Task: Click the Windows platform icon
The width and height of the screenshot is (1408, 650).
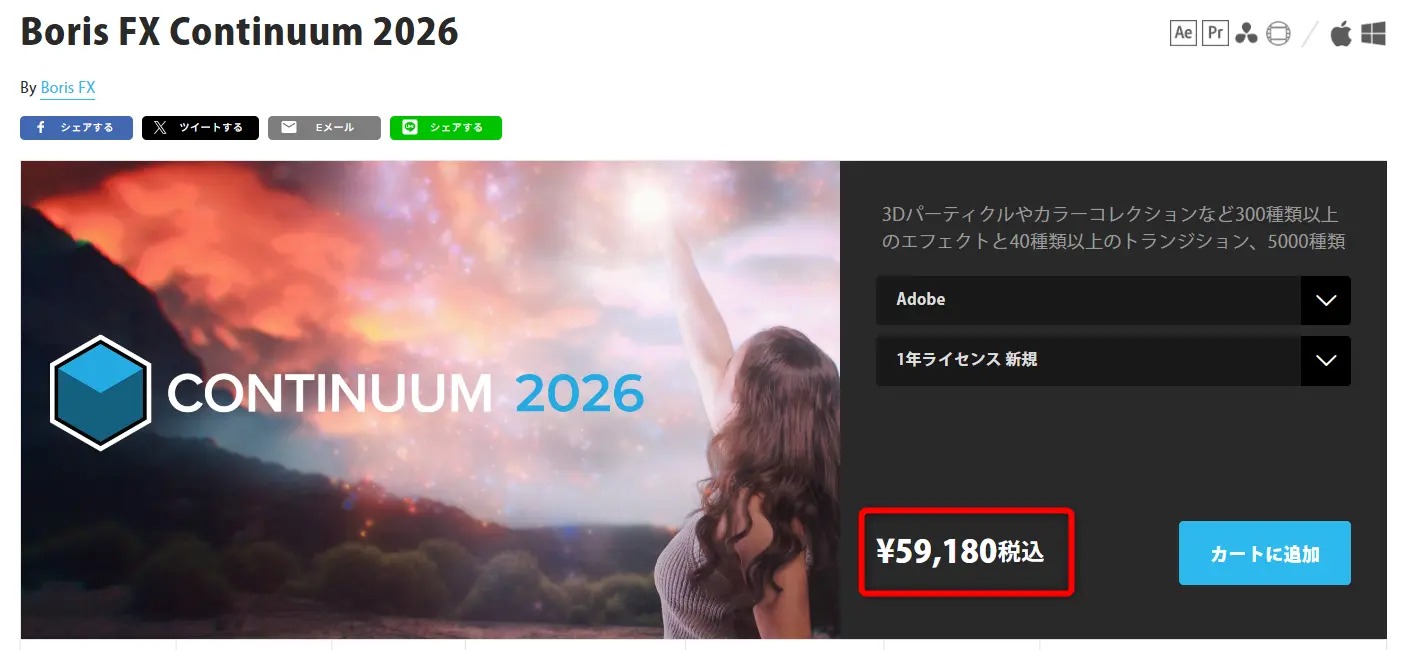Action: pos(1373,34)
